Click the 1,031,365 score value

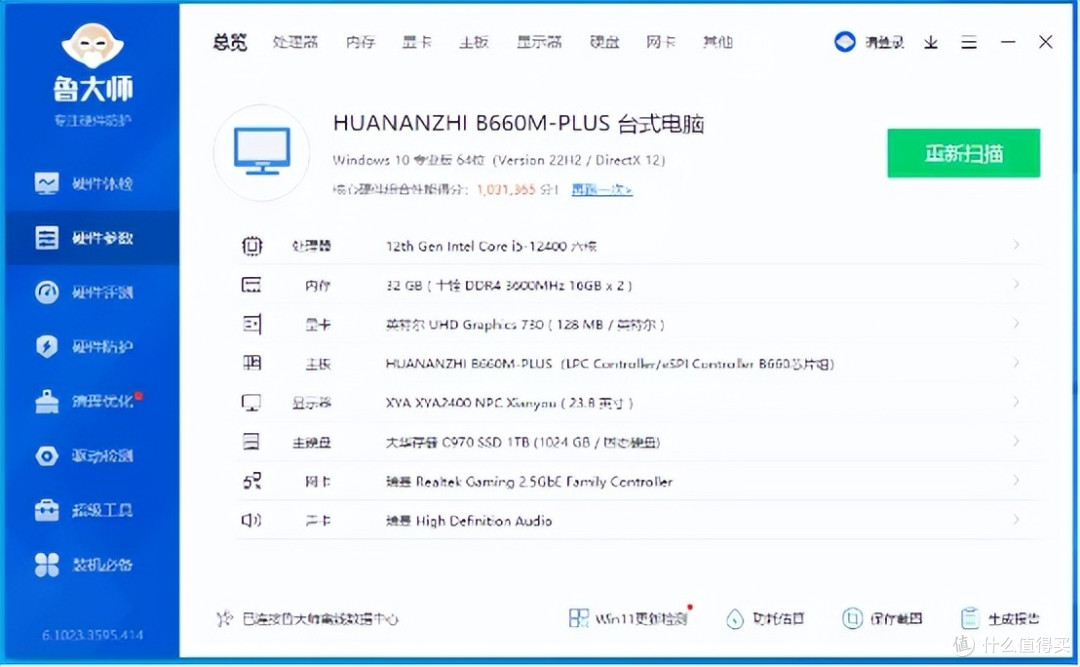[506, 189]
